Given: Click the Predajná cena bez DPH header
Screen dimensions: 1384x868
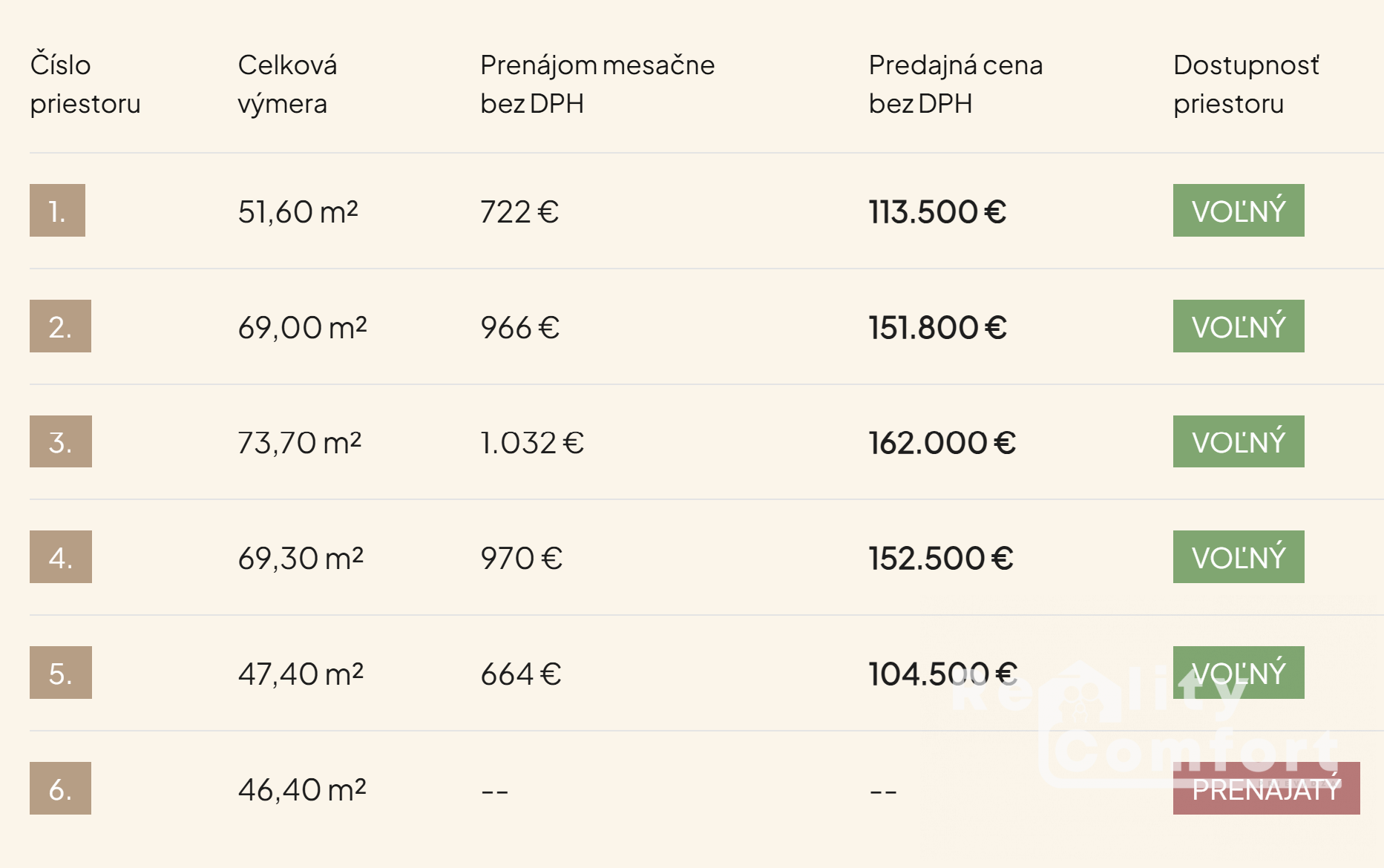Looking at the screenshot, I should (956, 84).
